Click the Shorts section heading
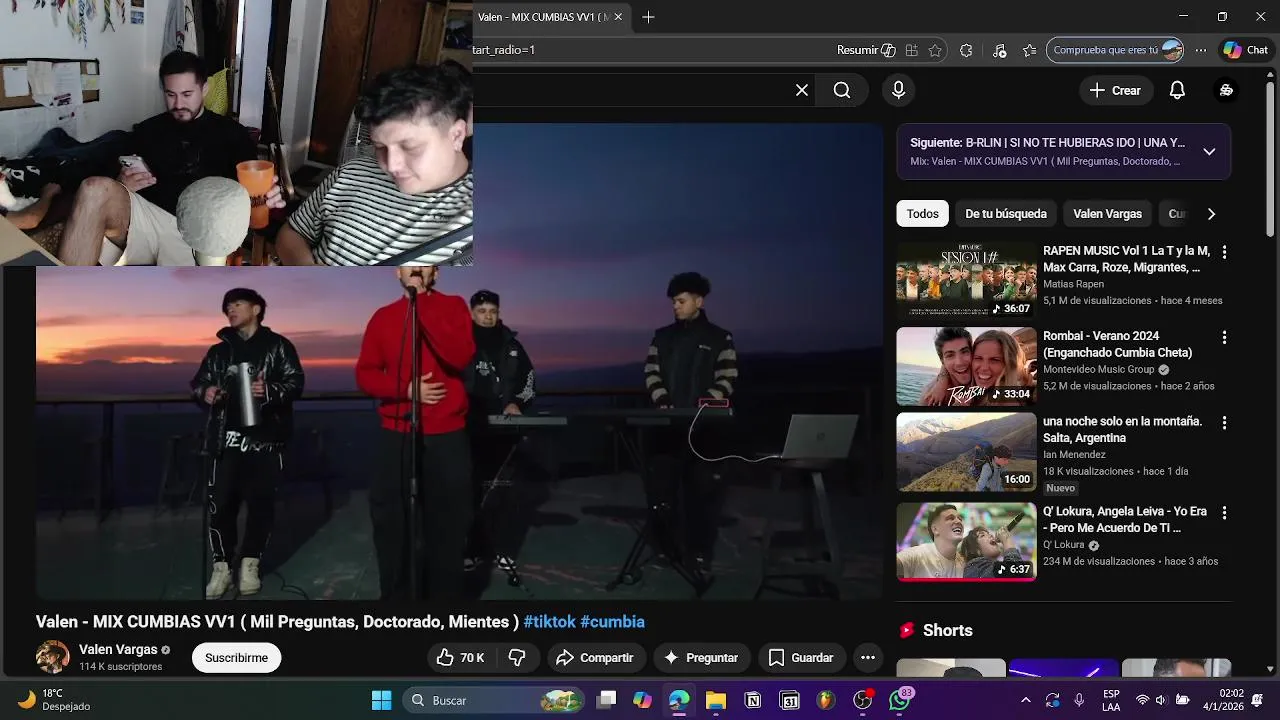1280x720 pixels. click(947, 630)
